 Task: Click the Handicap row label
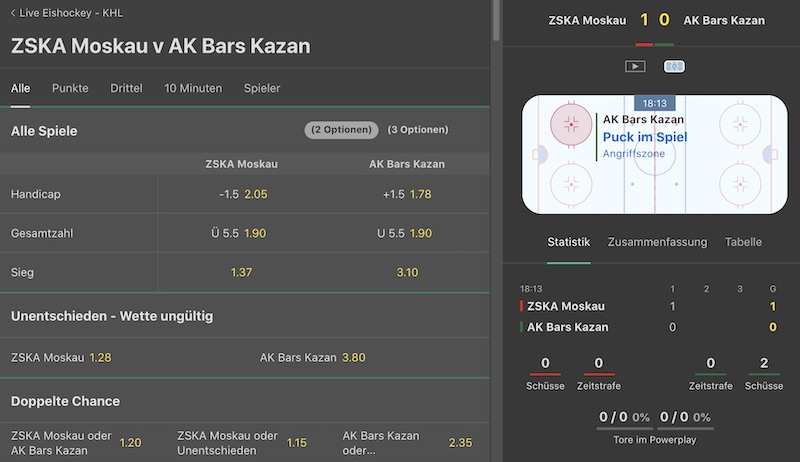coord(36,194)
